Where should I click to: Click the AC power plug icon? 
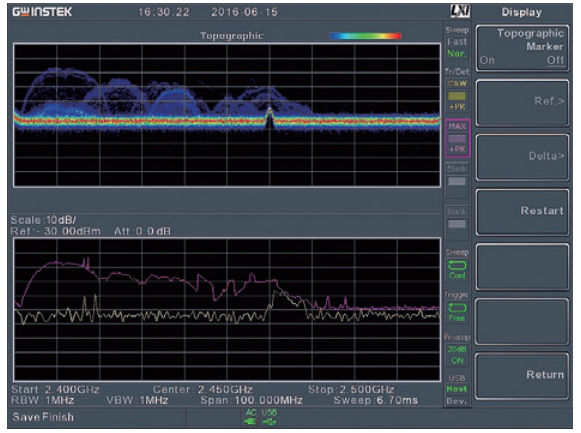(x=251, y=421)
